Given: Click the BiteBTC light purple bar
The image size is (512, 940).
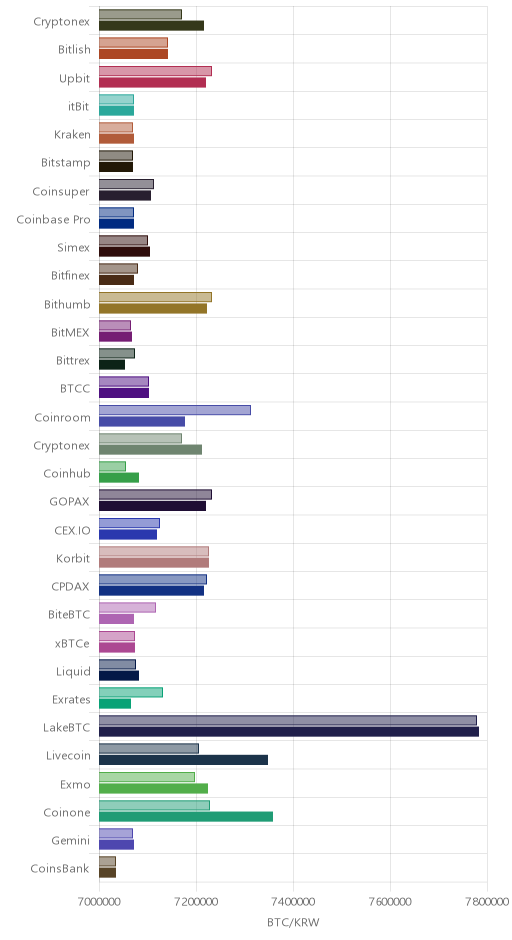Looking at the screenshot, I should 127,607.
